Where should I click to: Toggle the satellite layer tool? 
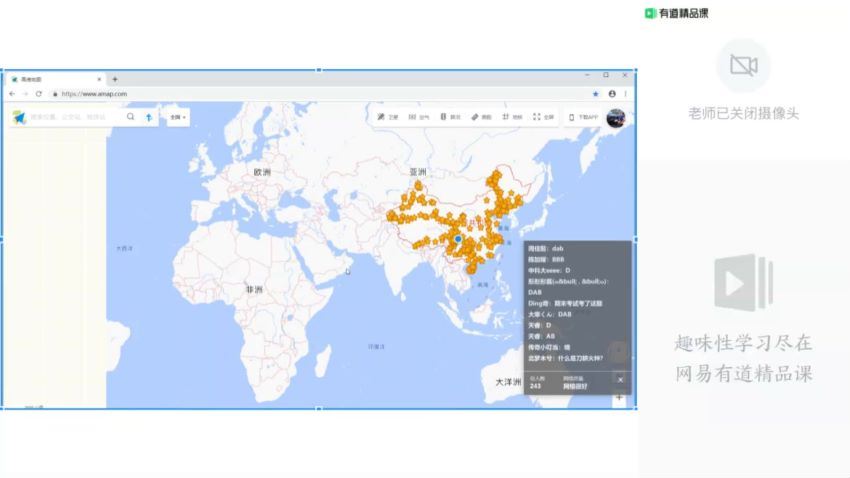pyautogui.click(x=388, y=117)
